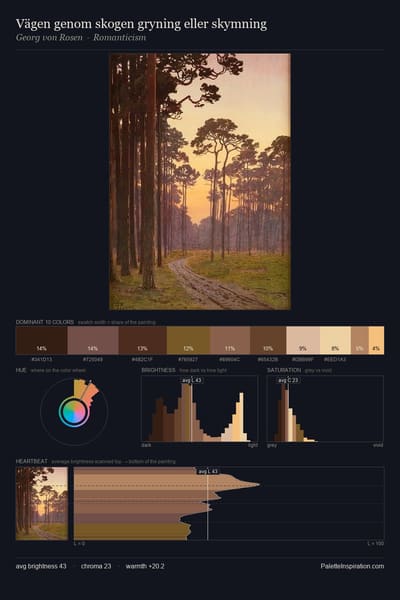Click the 'avg L 43' brightness histogram label
The width and height of the screenshot is (400, 600).
[191, 380]
